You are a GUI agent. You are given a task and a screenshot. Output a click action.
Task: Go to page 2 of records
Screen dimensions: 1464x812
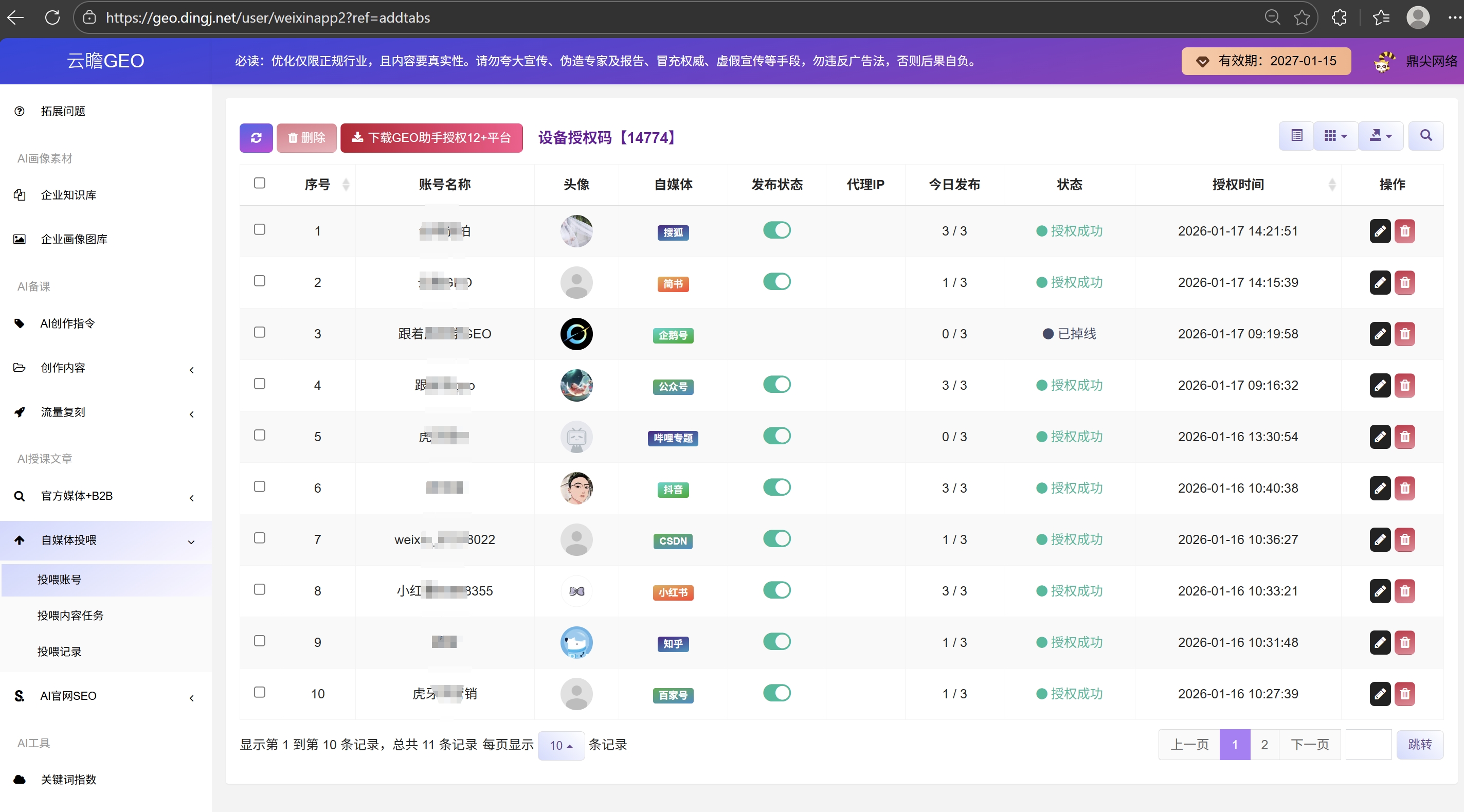point(1264,745)
